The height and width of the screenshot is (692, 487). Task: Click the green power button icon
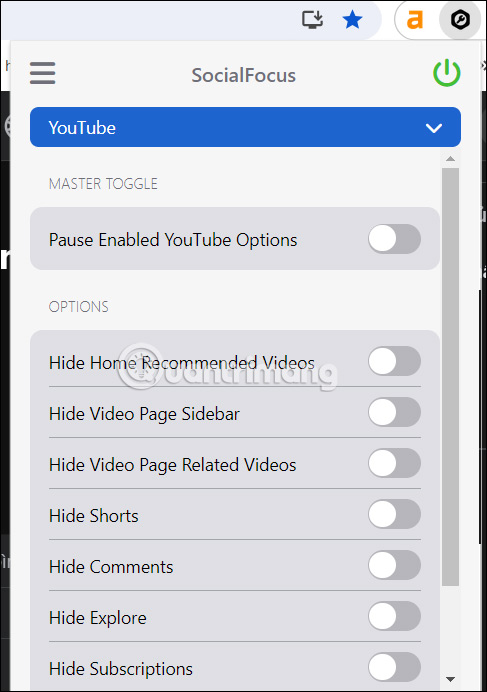pos(446,73)
